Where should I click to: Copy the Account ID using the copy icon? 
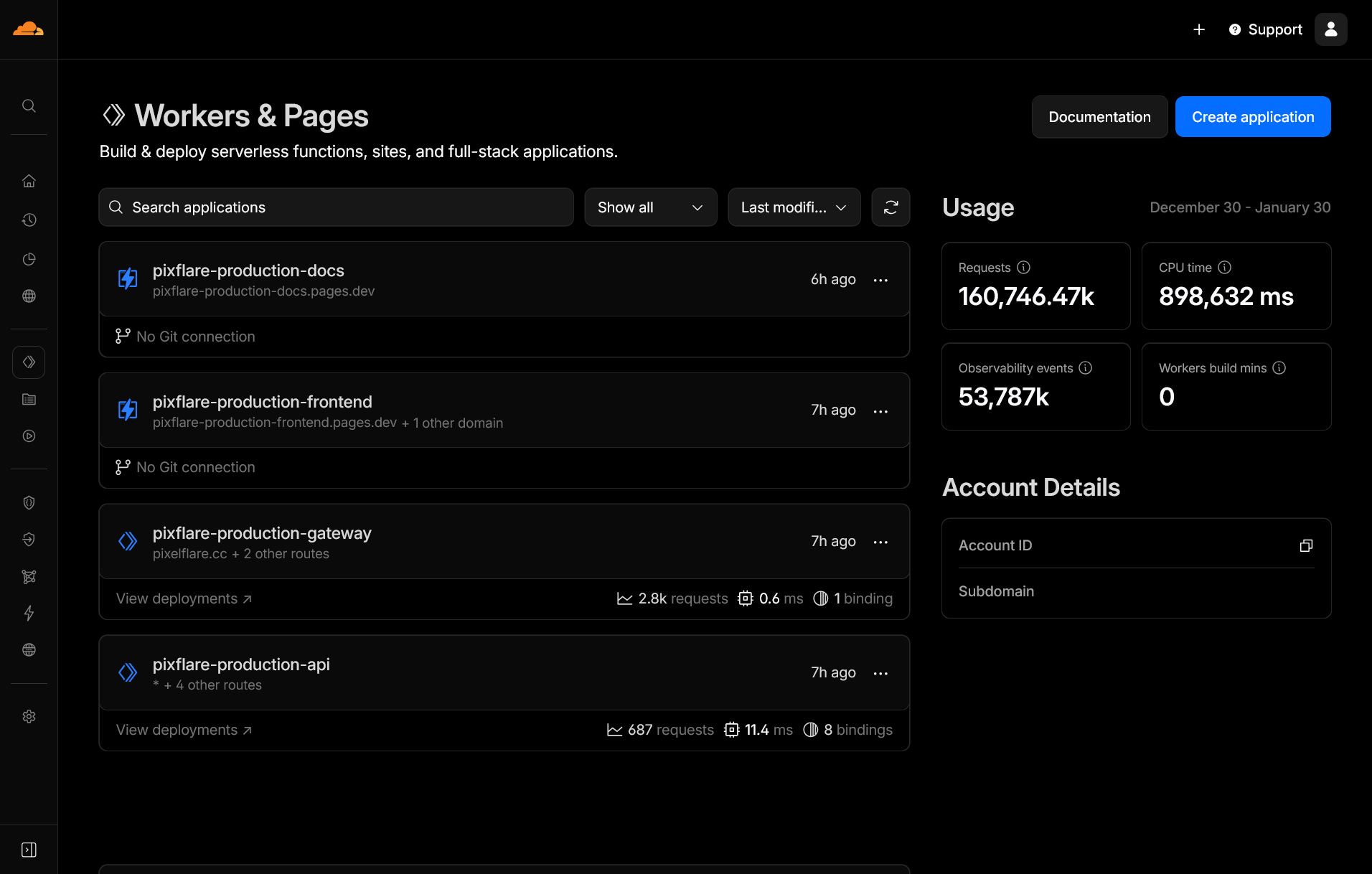click(x=1305, y=545)
